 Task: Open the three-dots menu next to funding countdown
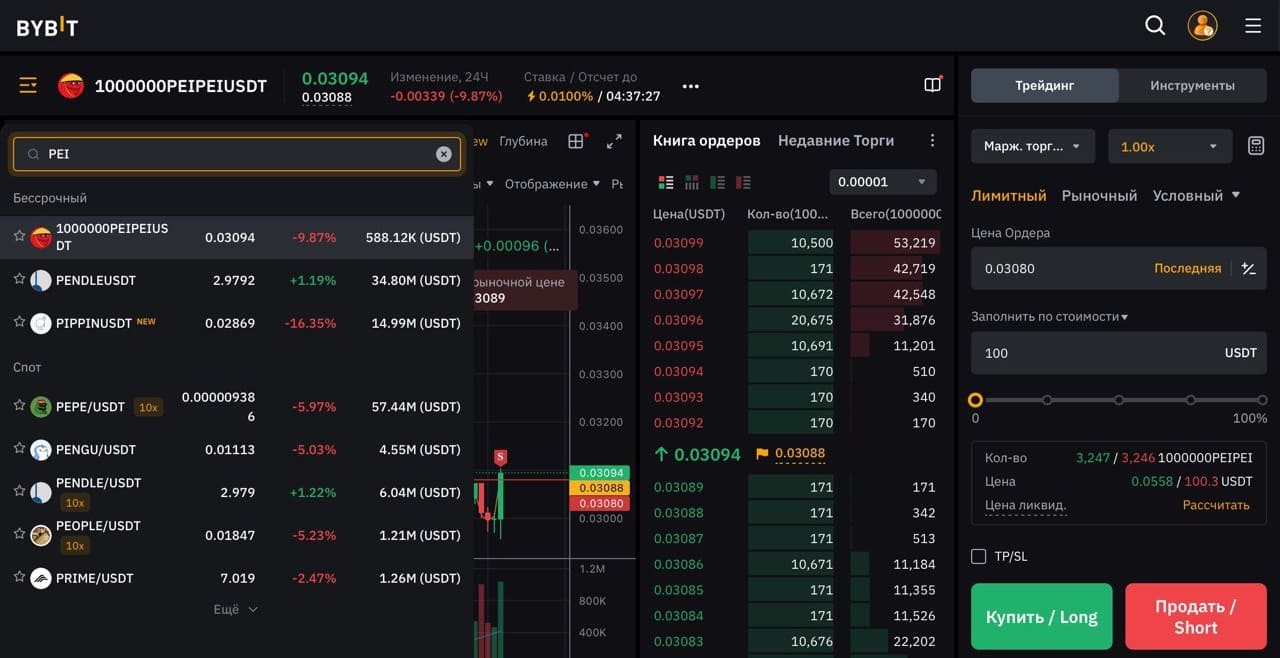coord(690,87)
